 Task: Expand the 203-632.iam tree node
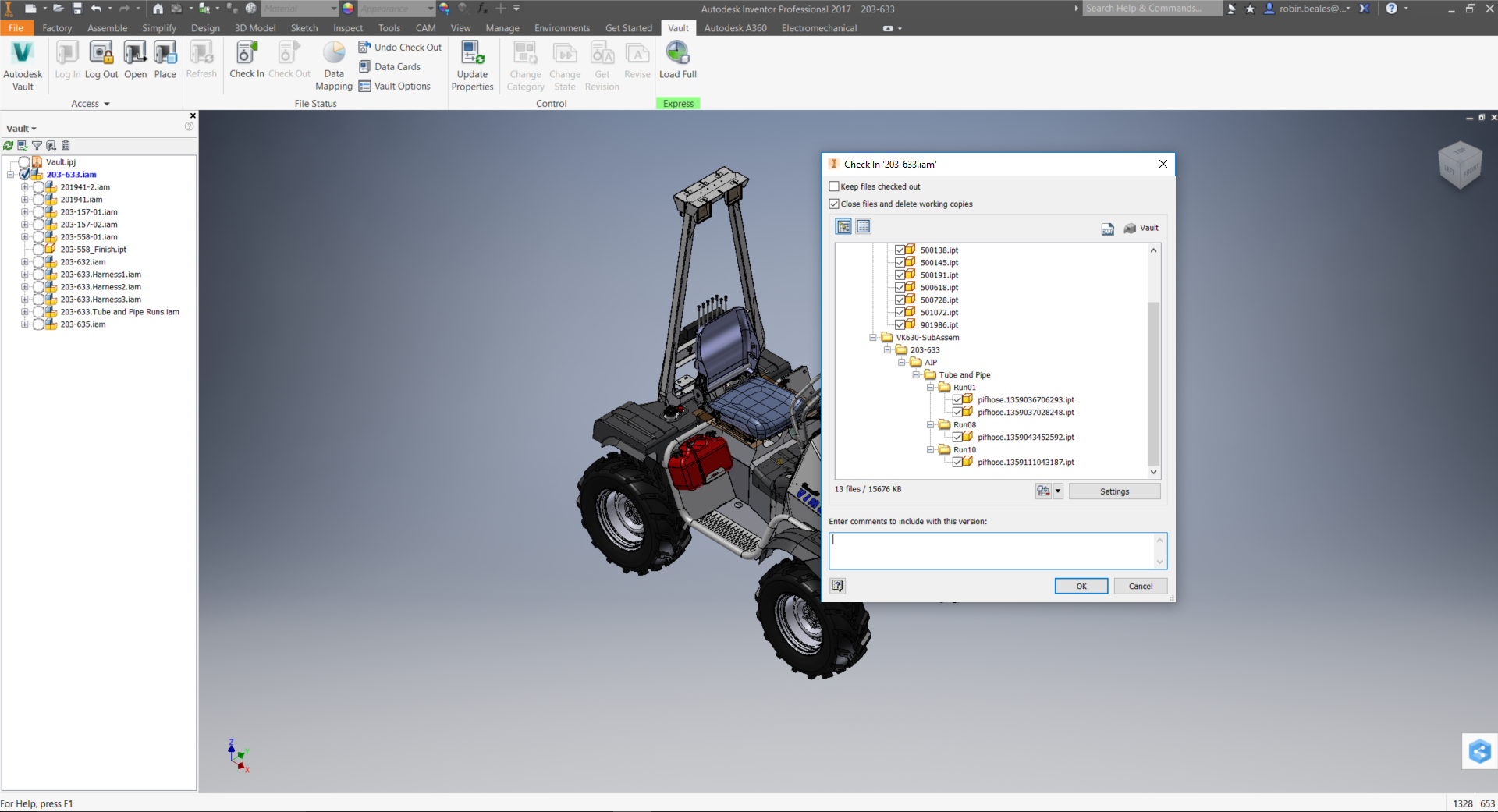[x=24, y=262]
